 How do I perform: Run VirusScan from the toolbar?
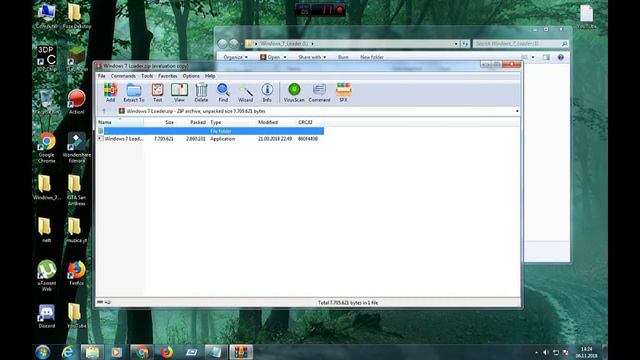294,92
